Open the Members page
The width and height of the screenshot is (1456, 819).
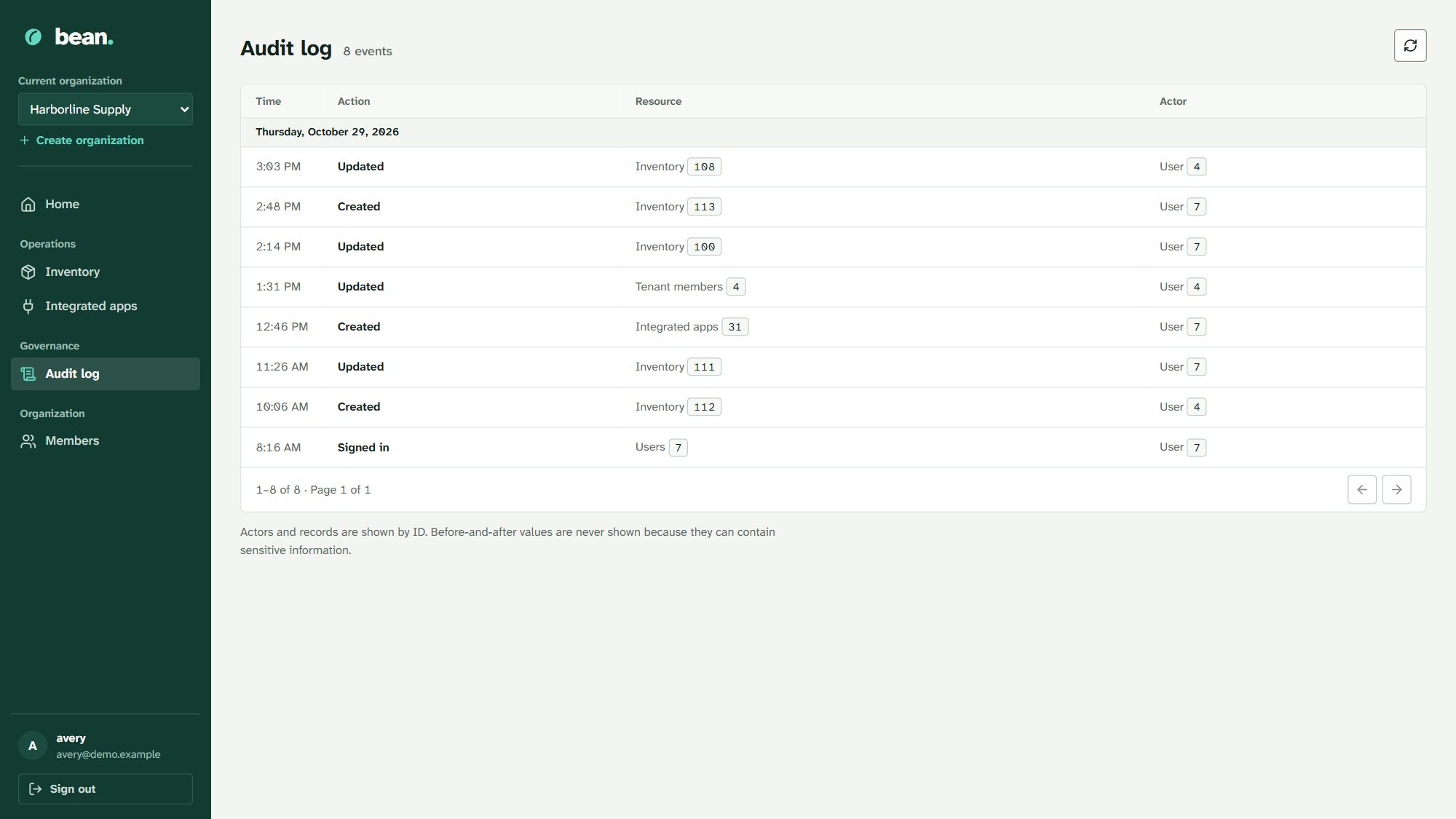pos(106,441)
